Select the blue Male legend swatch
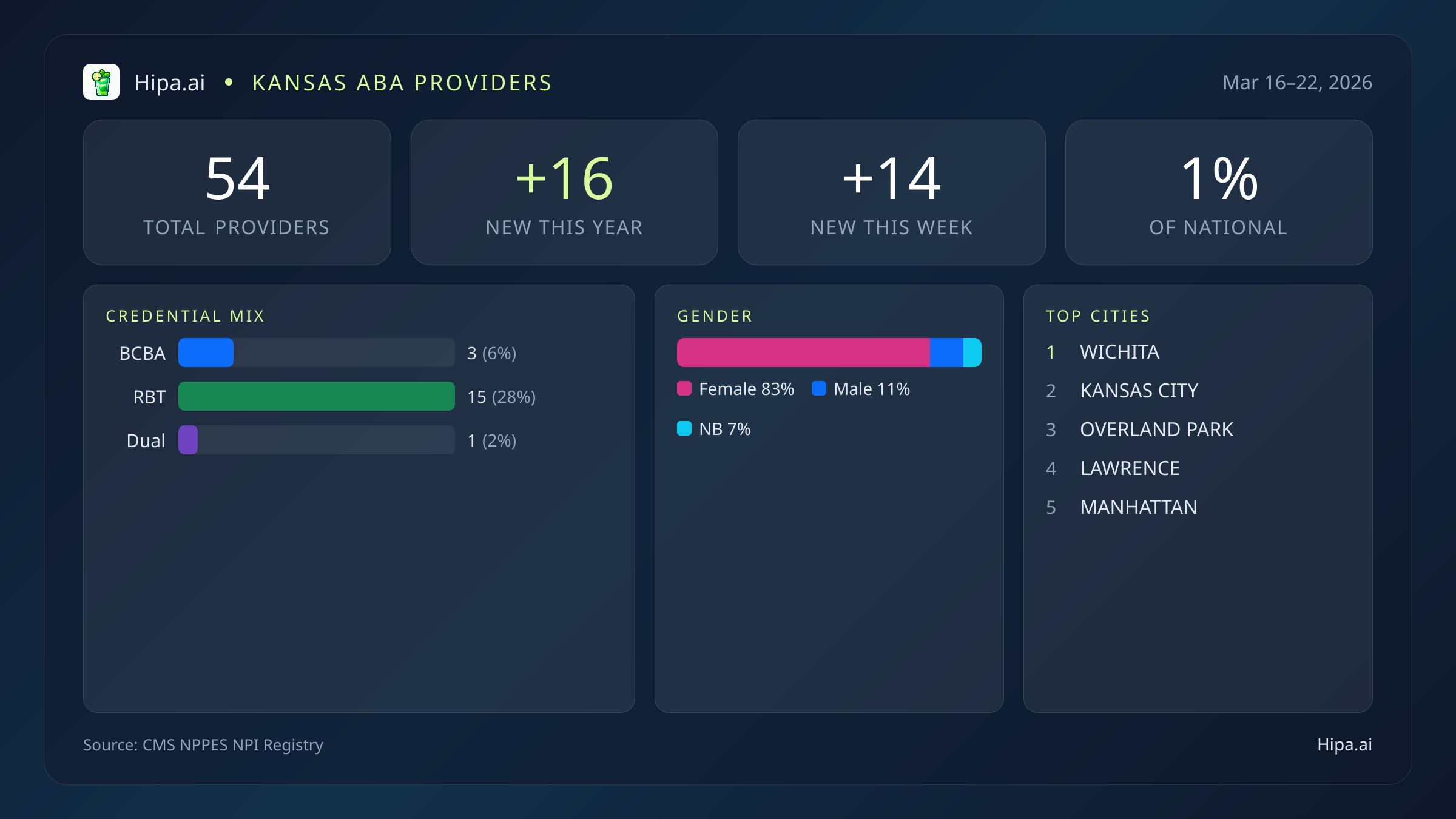Image resolution: width=1456 pixels, height=819 pixels. pos(820,388)
